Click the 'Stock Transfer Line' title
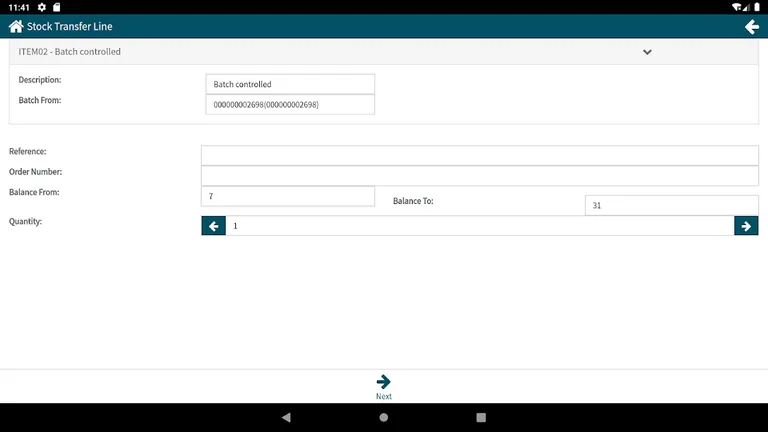The width and height of the screenshot is (768, 432). pyautogui.click(x=70, y=26)
